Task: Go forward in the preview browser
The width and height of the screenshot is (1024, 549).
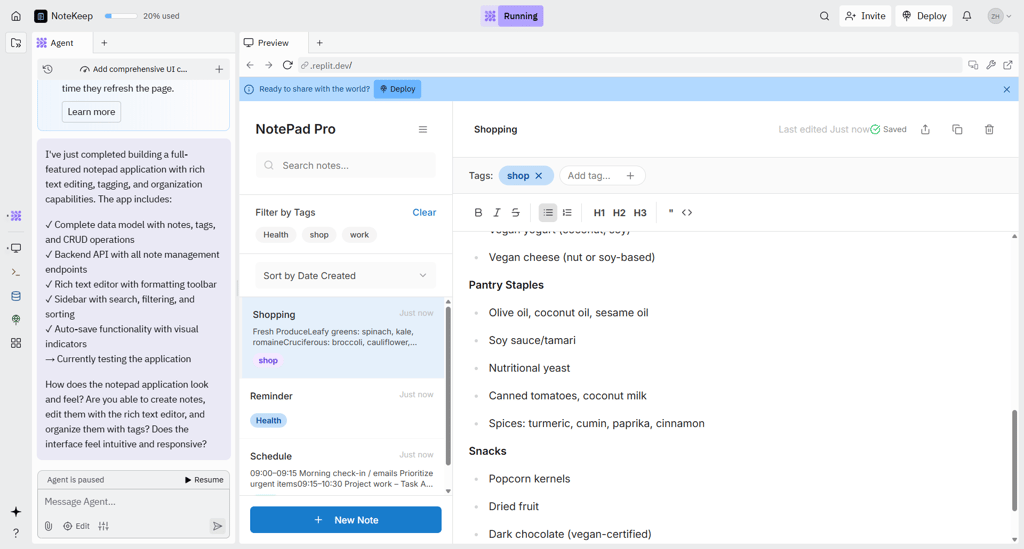Action: (x=268, y=65)
